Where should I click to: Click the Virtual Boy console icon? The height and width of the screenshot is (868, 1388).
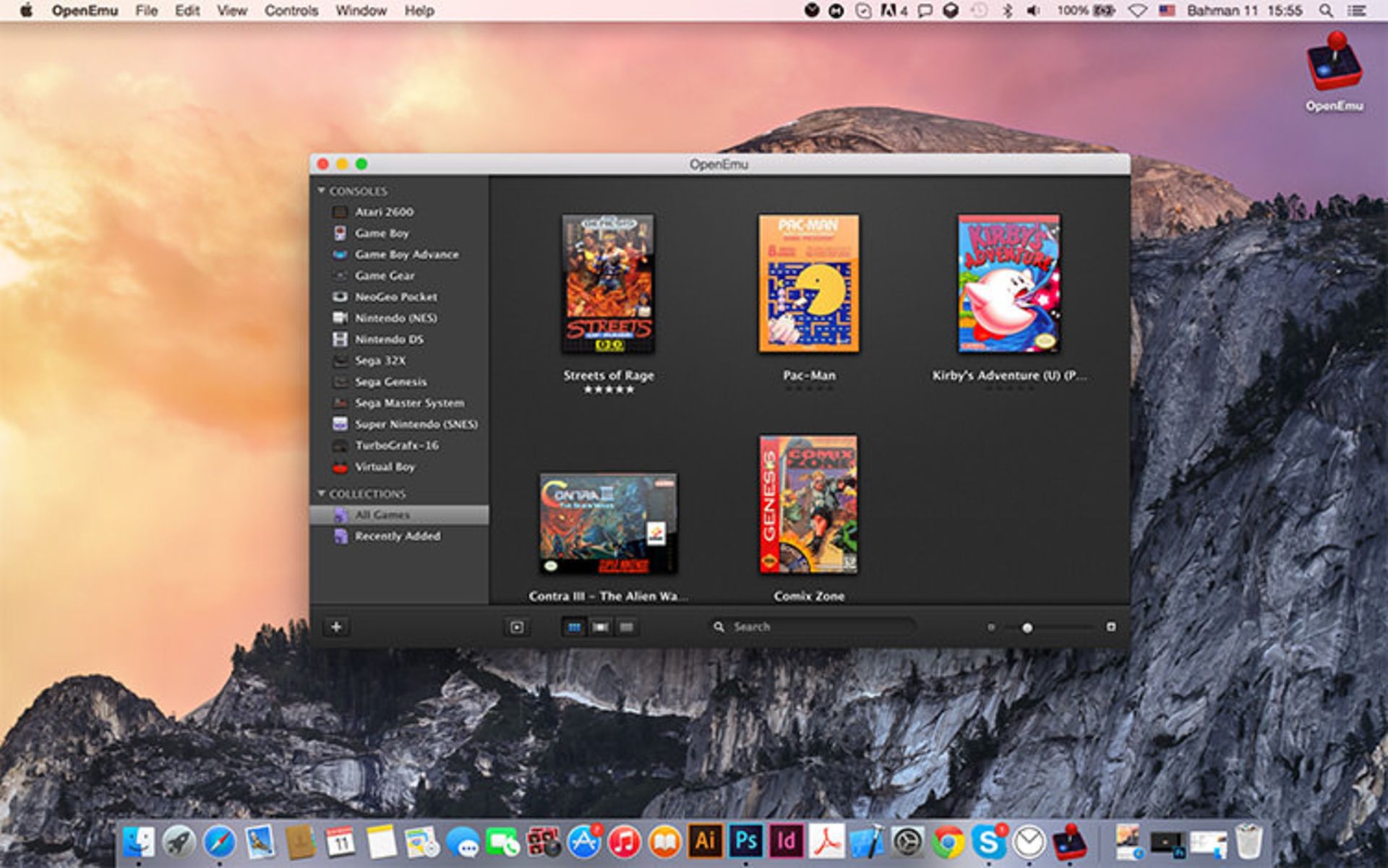(340, 467)
